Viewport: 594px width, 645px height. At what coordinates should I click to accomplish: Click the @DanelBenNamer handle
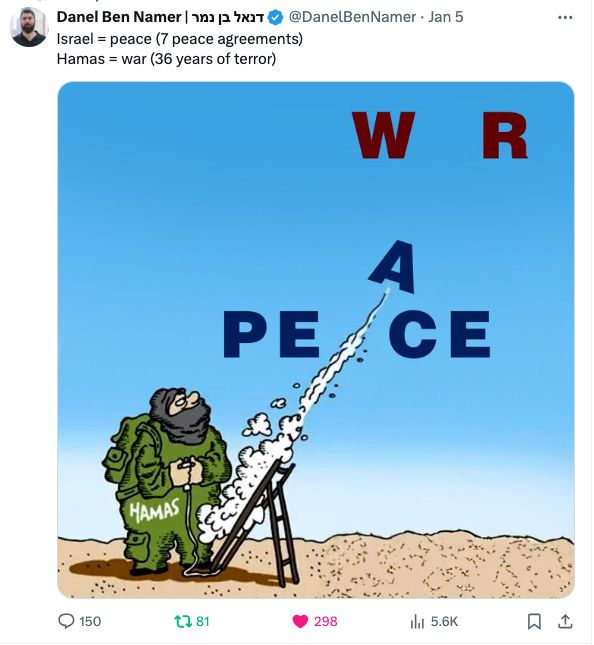[x=353, y=17]
